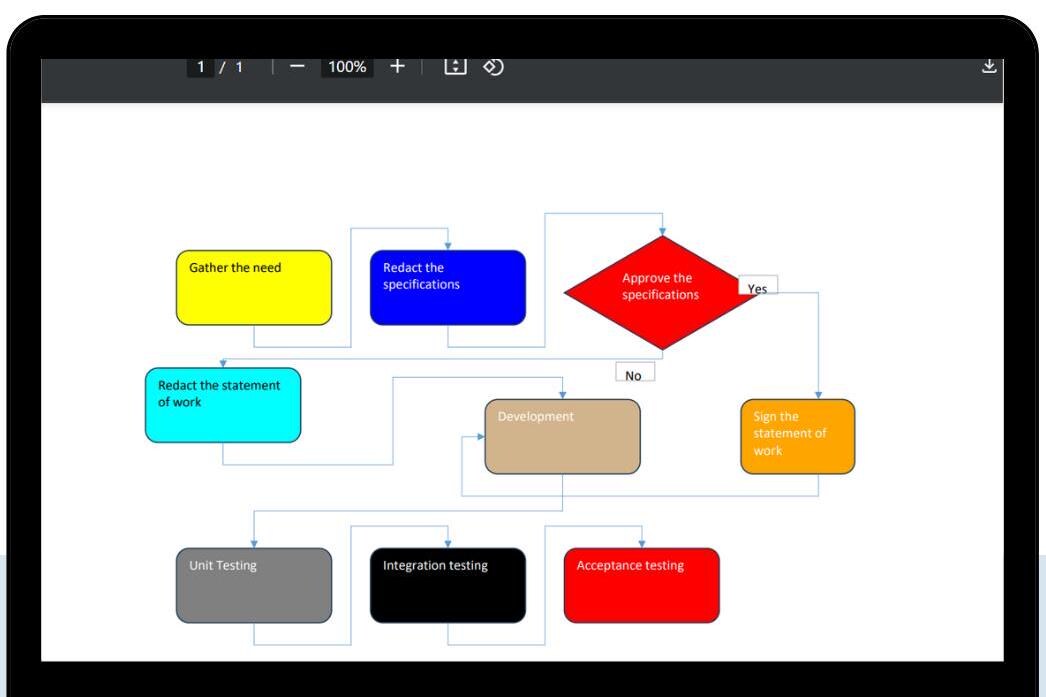Click the zoom in icon
The height and width of the screenshot is (697, 1046).
[399, 66]
